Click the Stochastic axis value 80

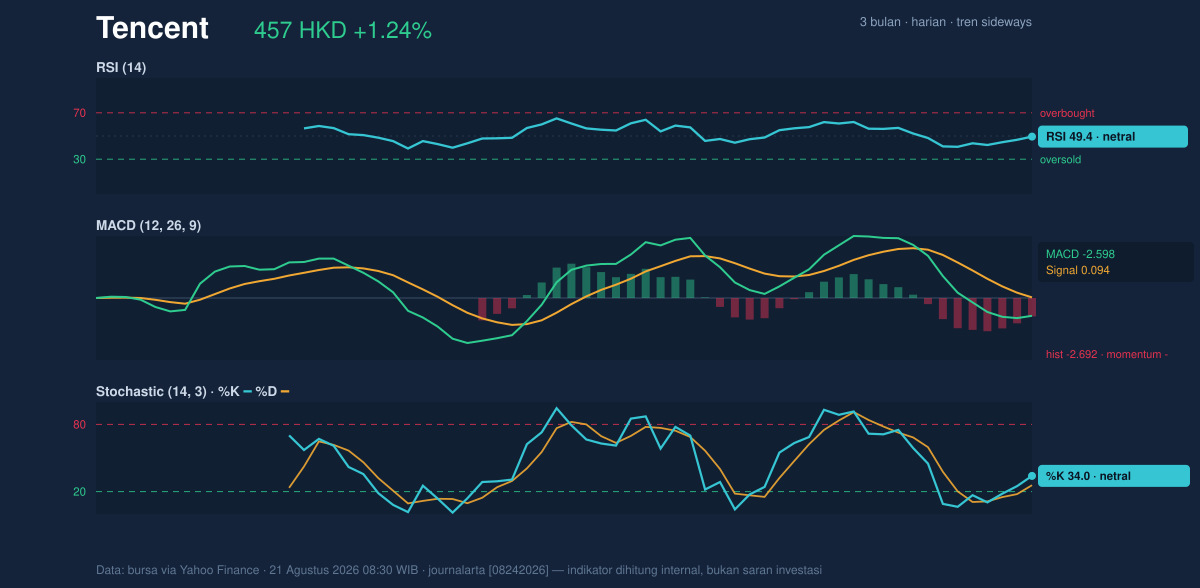point(79,425)
